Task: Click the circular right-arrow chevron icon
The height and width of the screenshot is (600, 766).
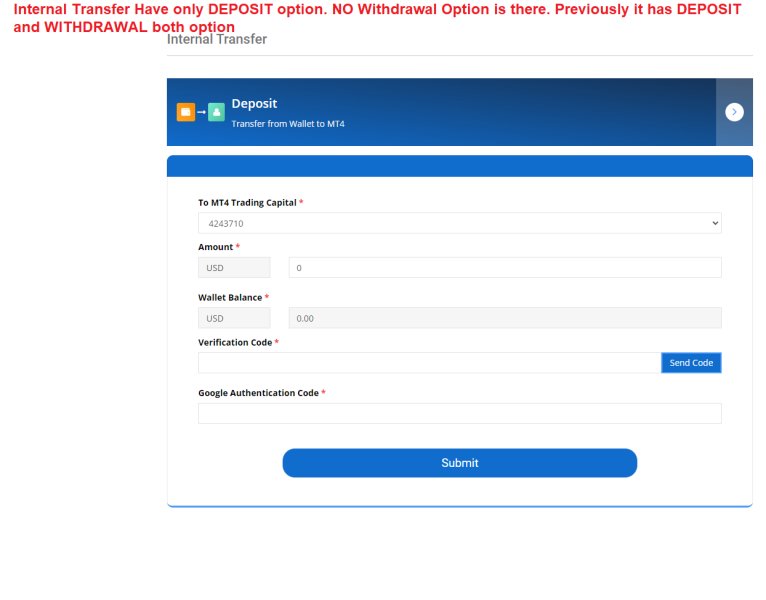Action: coord(734,112)
